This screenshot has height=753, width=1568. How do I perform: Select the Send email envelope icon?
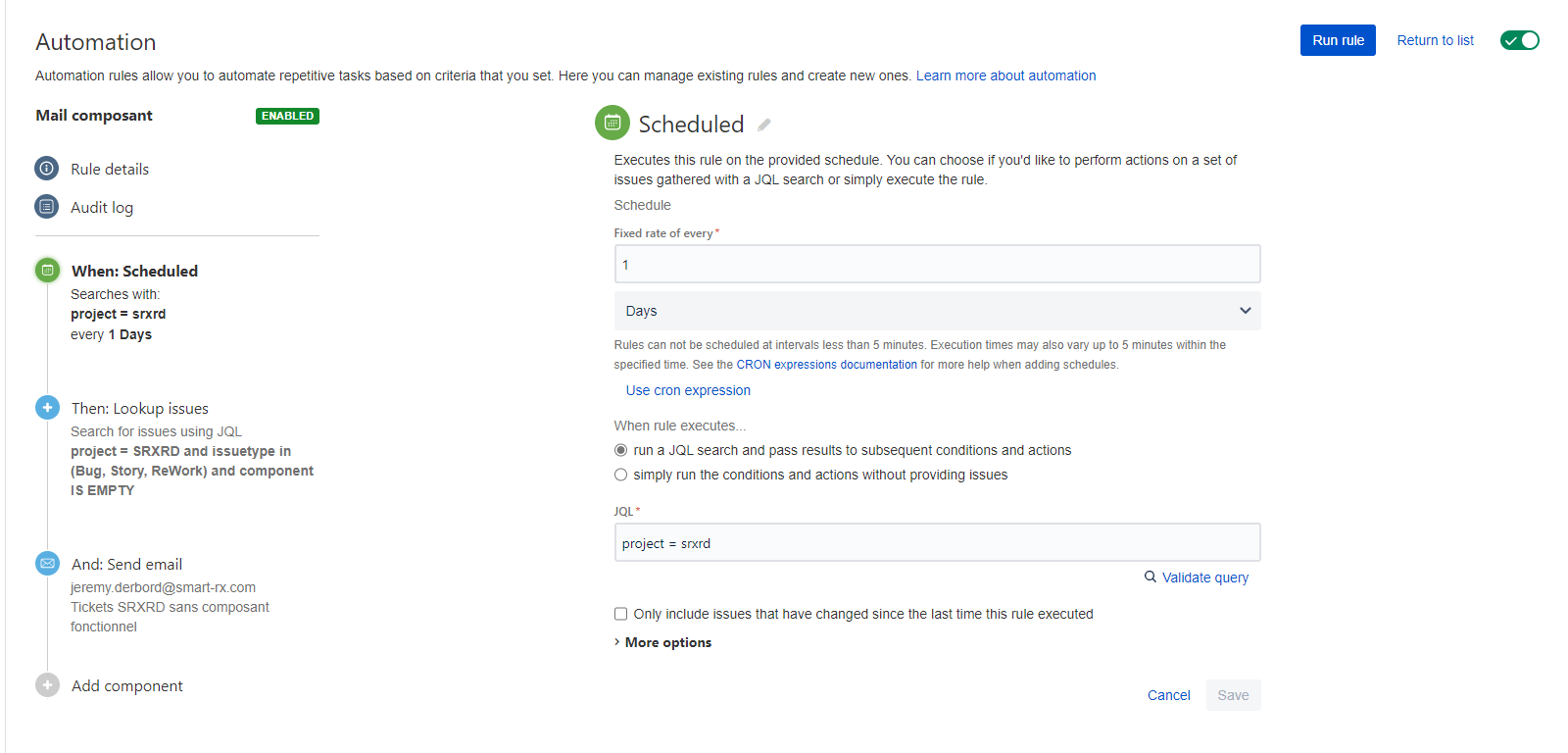47,563
